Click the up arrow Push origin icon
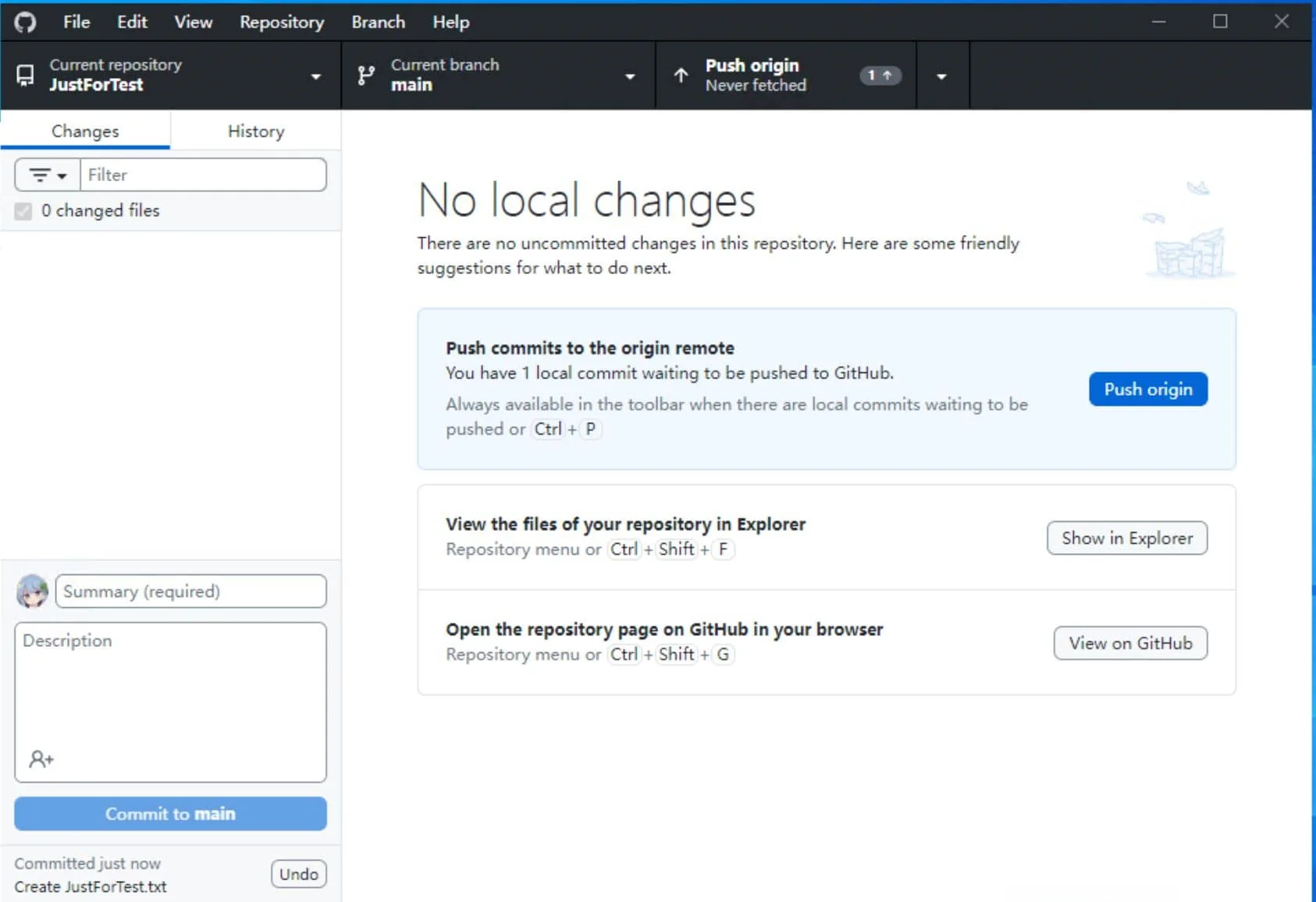 [x=681, y=75]
